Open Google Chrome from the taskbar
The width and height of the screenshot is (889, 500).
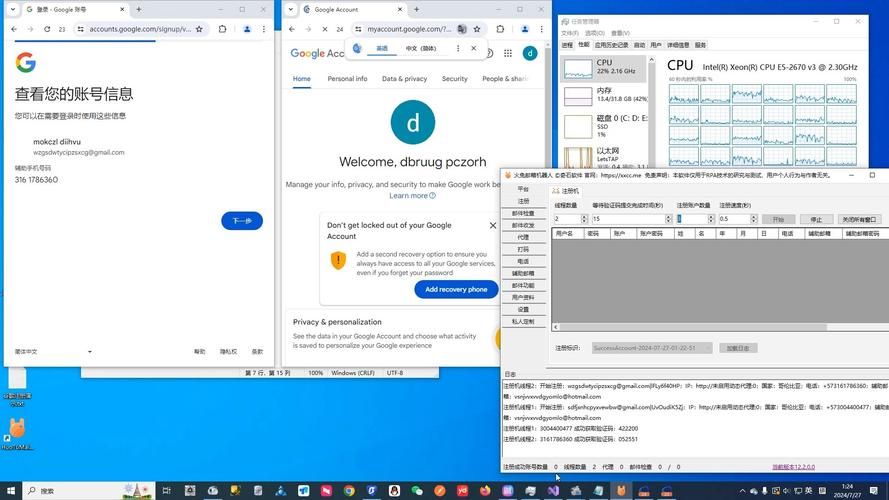coord(349,490)
